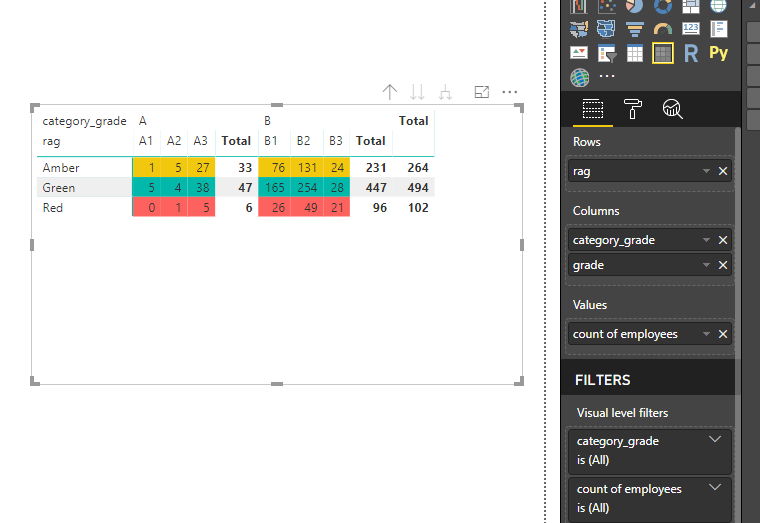Screen dimensions: 760x523
Task: Go to next level with double arrows
Action: click(x=417, y=92)
